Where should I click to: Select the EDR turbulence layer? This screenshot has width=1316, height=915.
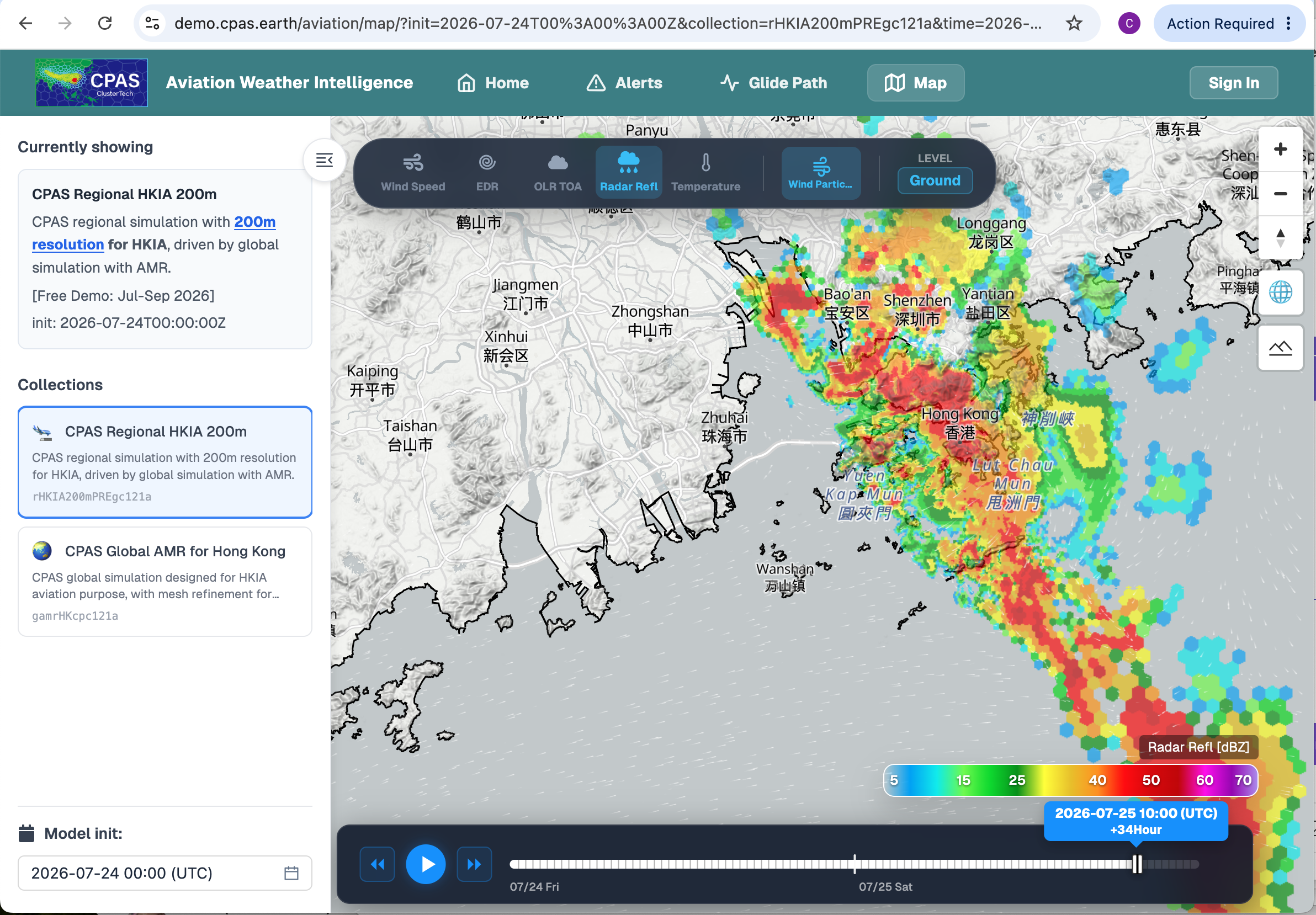[x=487, y=172]
